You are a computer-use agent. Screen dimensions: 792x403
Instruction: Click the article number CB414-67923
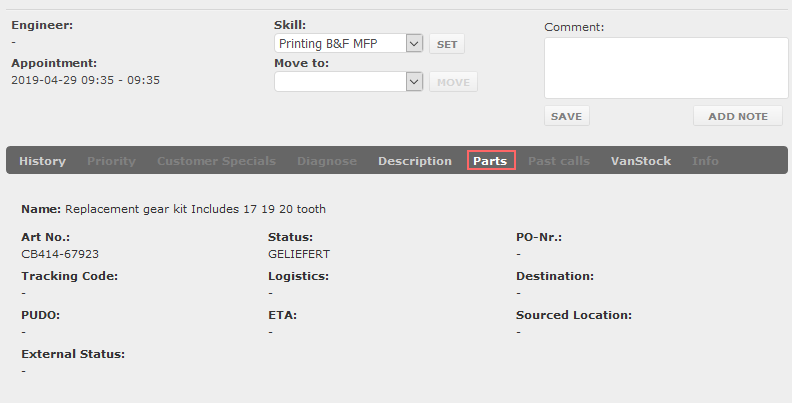[60, 254]
